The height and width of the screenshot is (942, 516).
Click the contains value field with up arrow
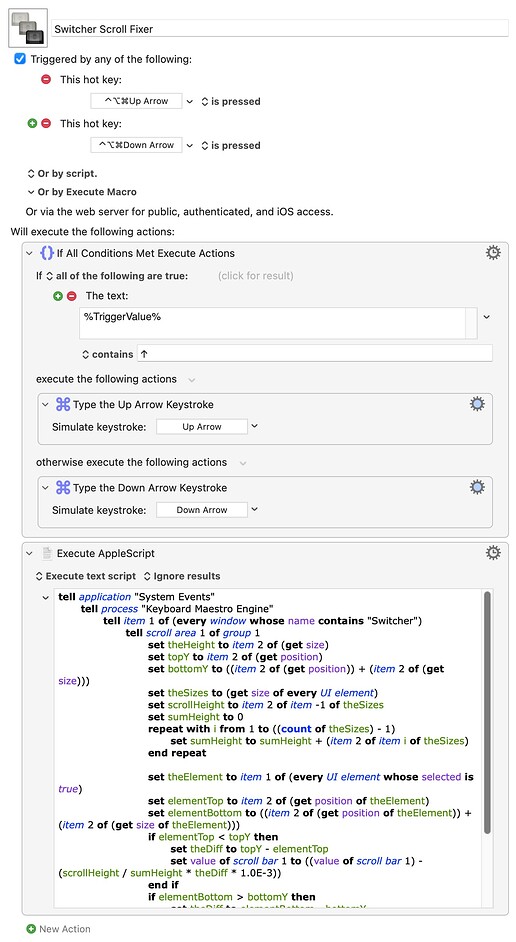315,354
